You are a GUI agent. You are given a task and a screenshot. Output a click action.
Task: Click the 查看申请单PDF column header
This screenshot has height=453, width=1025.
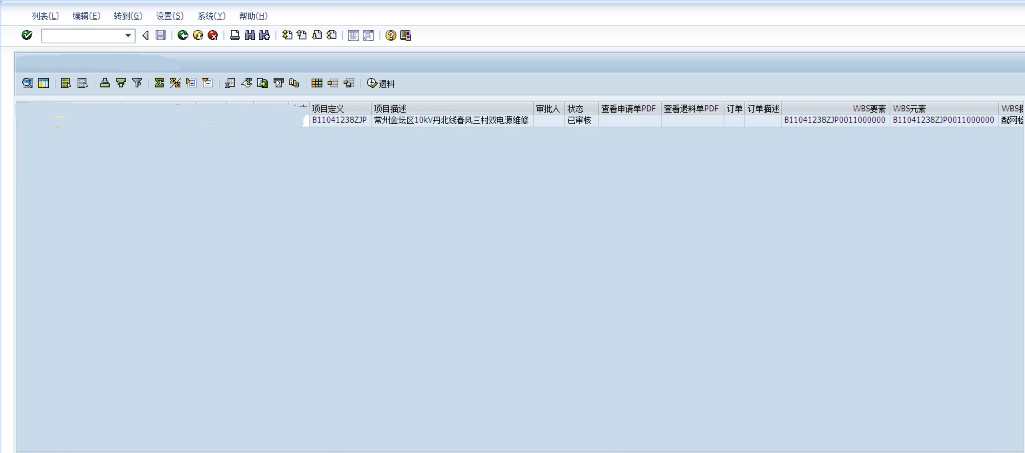pyautogui.click(x=629, y=108)
